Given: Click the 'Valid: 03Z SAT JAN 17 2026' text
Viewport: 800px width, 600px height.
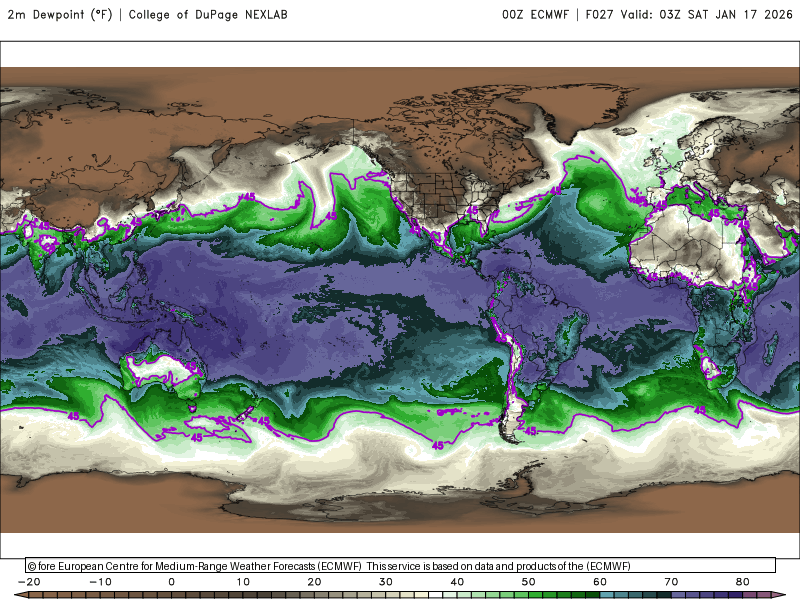Looking at the screenshot, I should 706,15.
